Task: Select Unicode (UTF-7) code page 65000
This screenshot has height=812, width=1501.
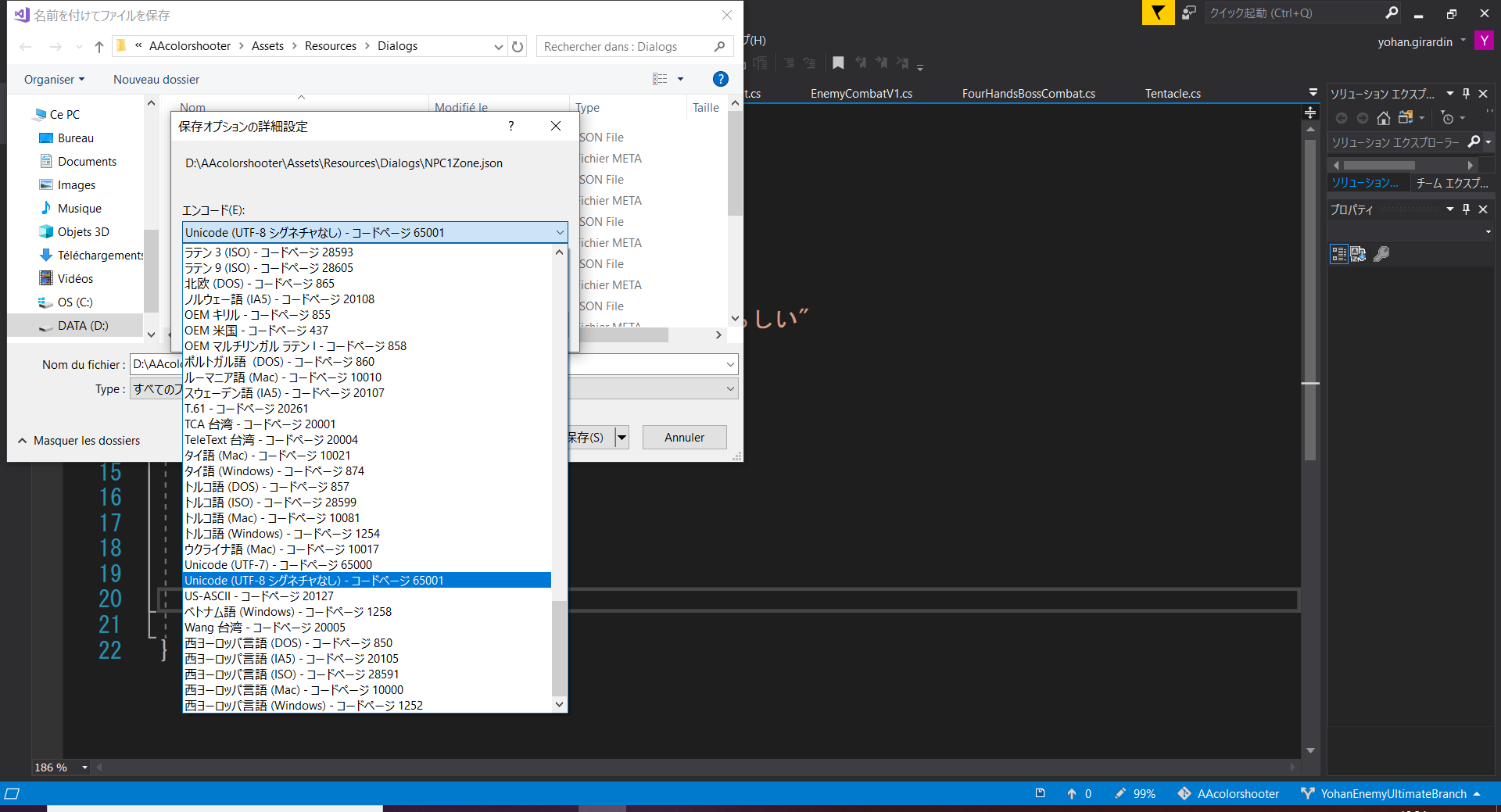Action: coord(367,564)
